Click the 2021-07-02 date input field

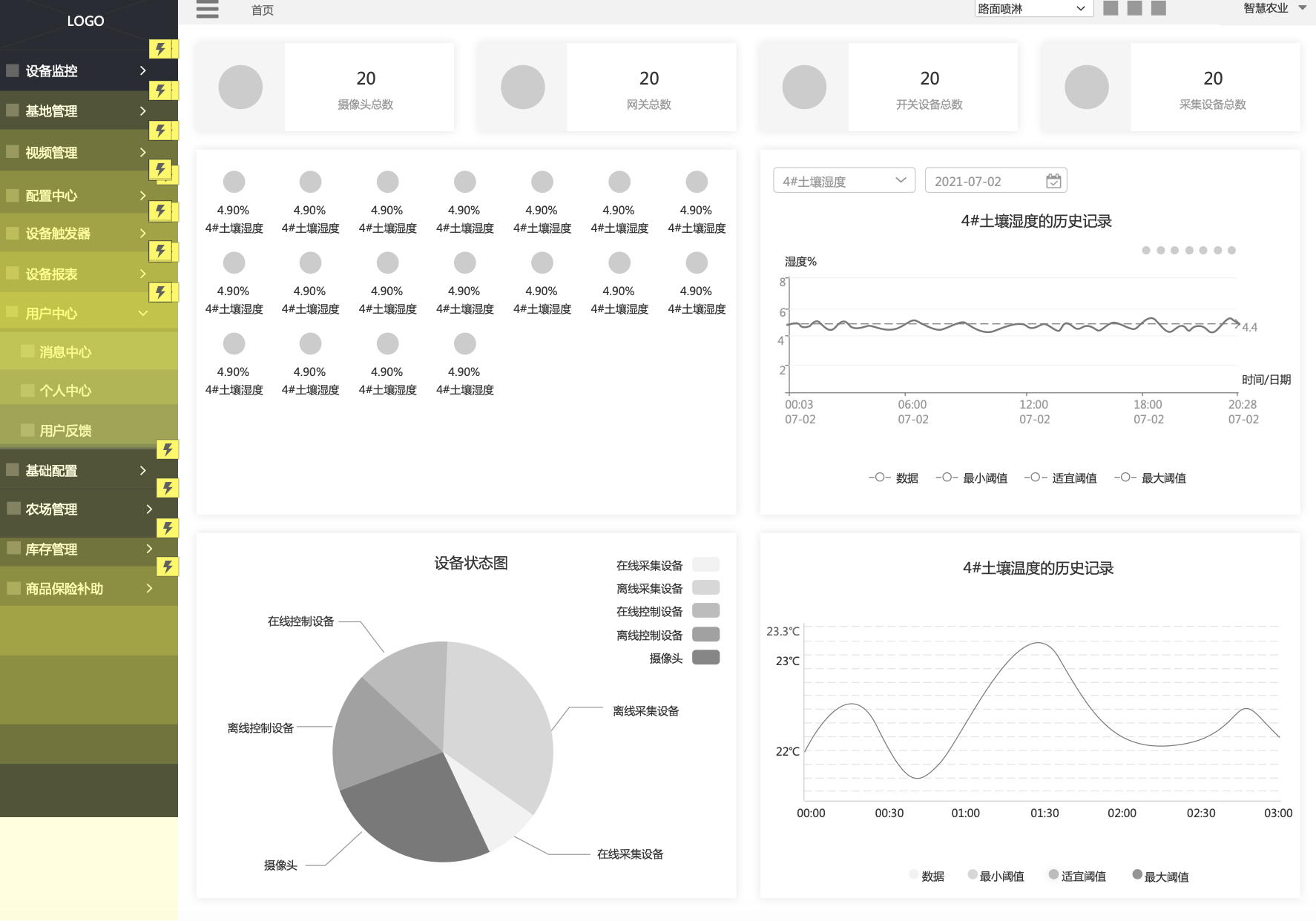point(996,181)
